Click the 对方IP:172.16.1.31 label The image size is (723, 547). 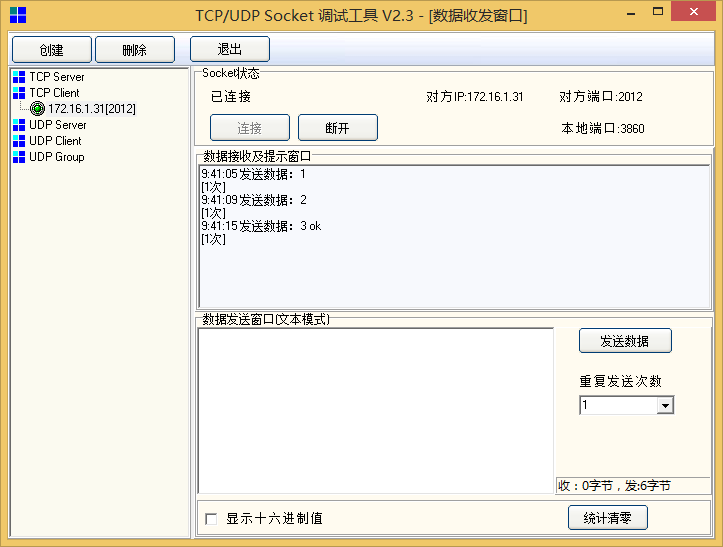(474, 97)
